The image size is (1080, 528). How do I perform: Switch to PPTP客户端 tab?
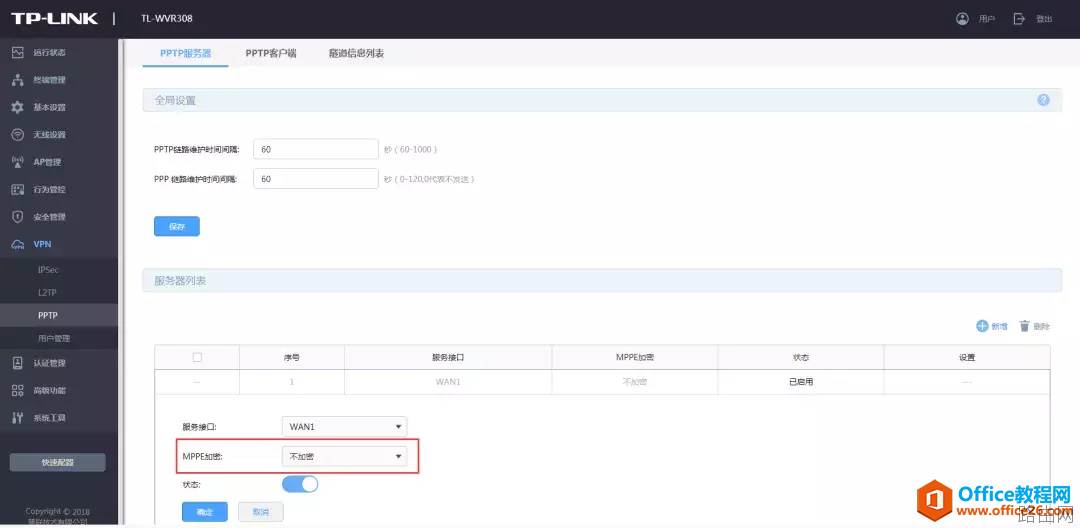pos(271,53)
